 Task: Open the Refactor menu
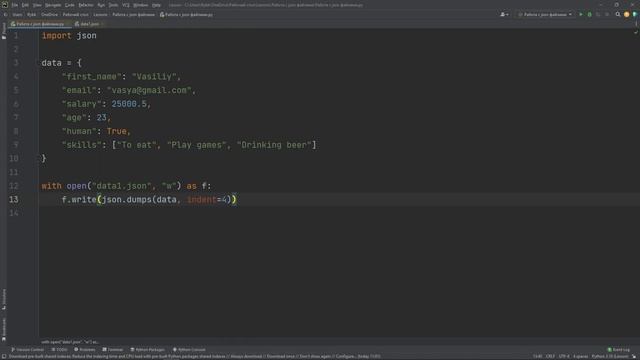click(x=86, y=5)
